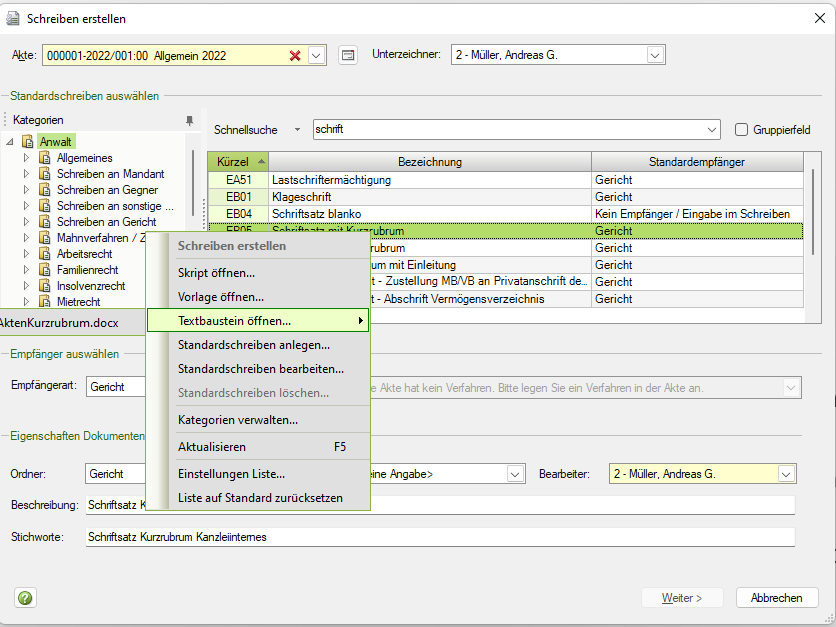Click the Schreiben an Mandant category icon

[x=44, y=174]
